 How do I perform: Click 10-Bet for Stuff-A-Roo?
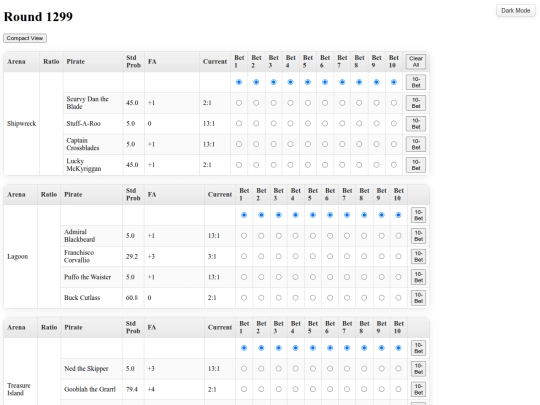[x=416, y=124]
